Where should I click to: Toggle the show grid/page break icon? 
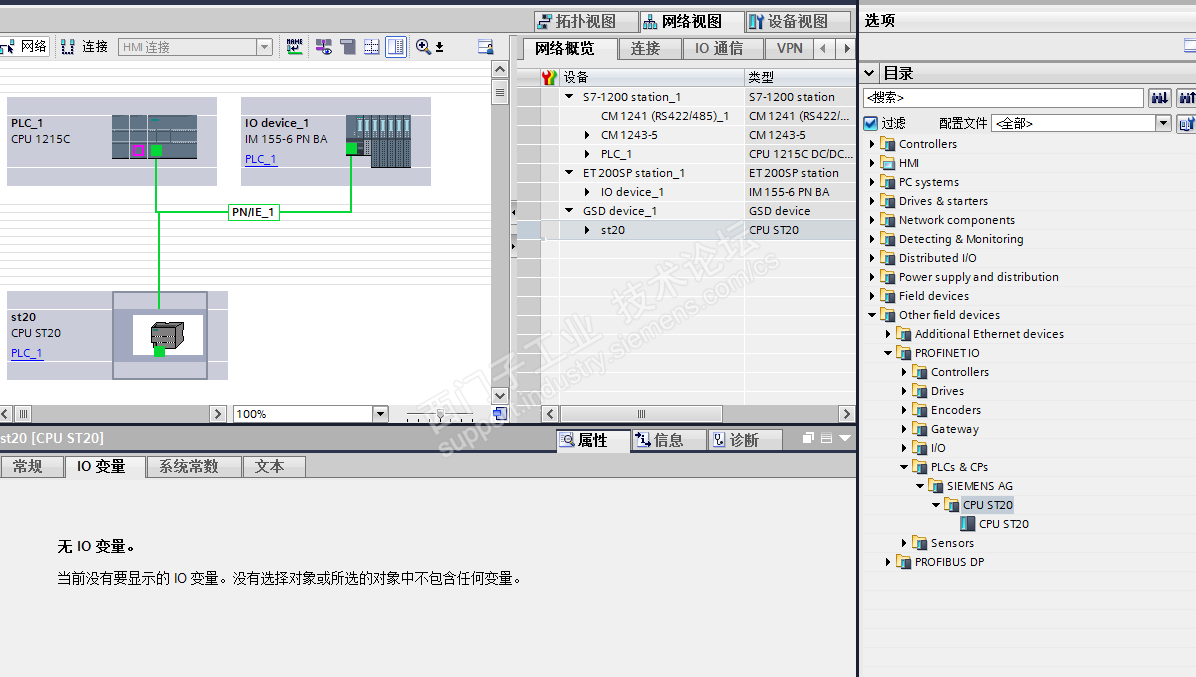click(x=371, y=47)
